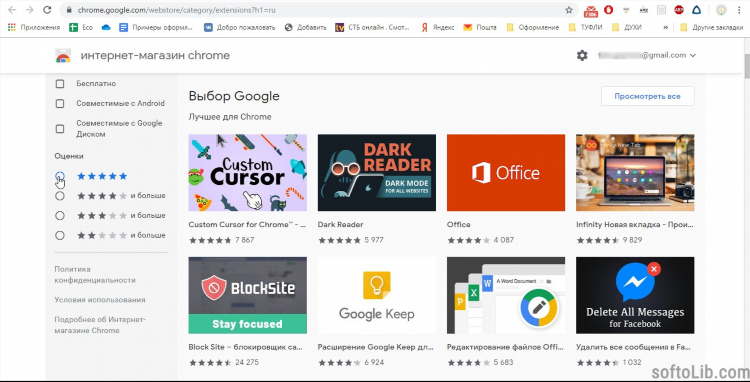Select the five-star rating radio button
Screen dimensions: 750x382
click(x=60, y=176)
